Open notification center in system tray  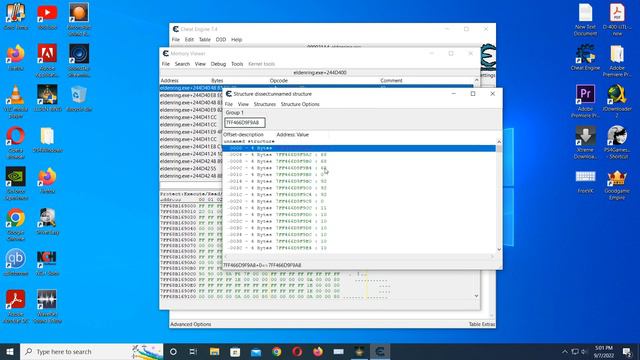(627, 351)
